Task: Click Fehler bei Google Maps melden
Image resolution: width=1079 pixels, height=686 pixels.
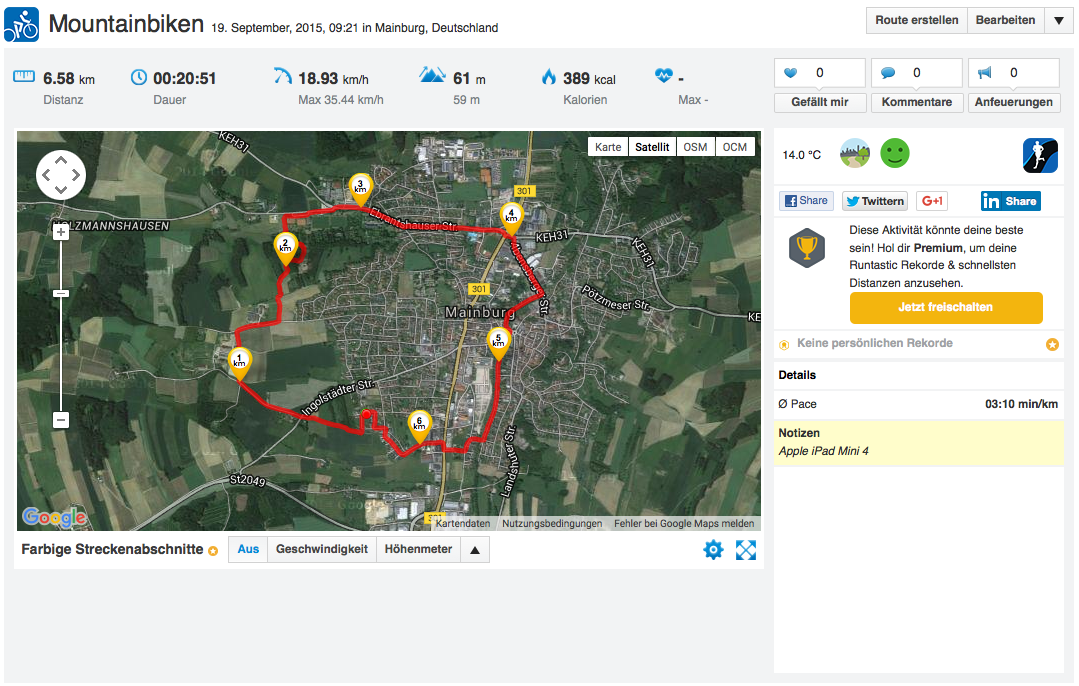Action: [x=684, y=524]
